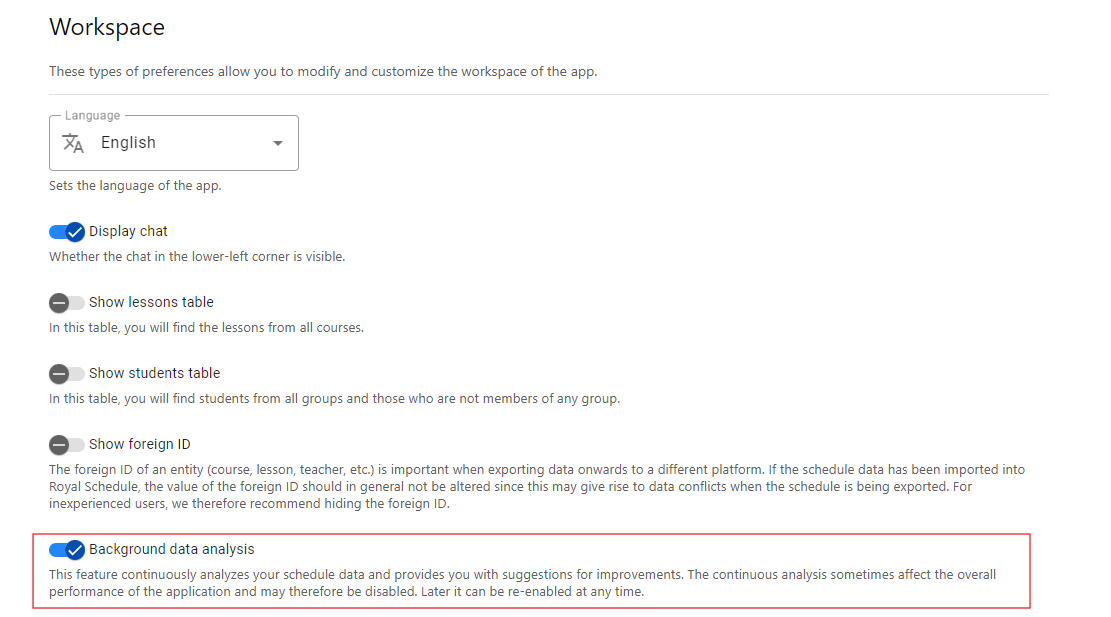The height and width of the screenshot is (617, 1111).
Task: Click the Workspace heading
Action: [x=107, y=27]
